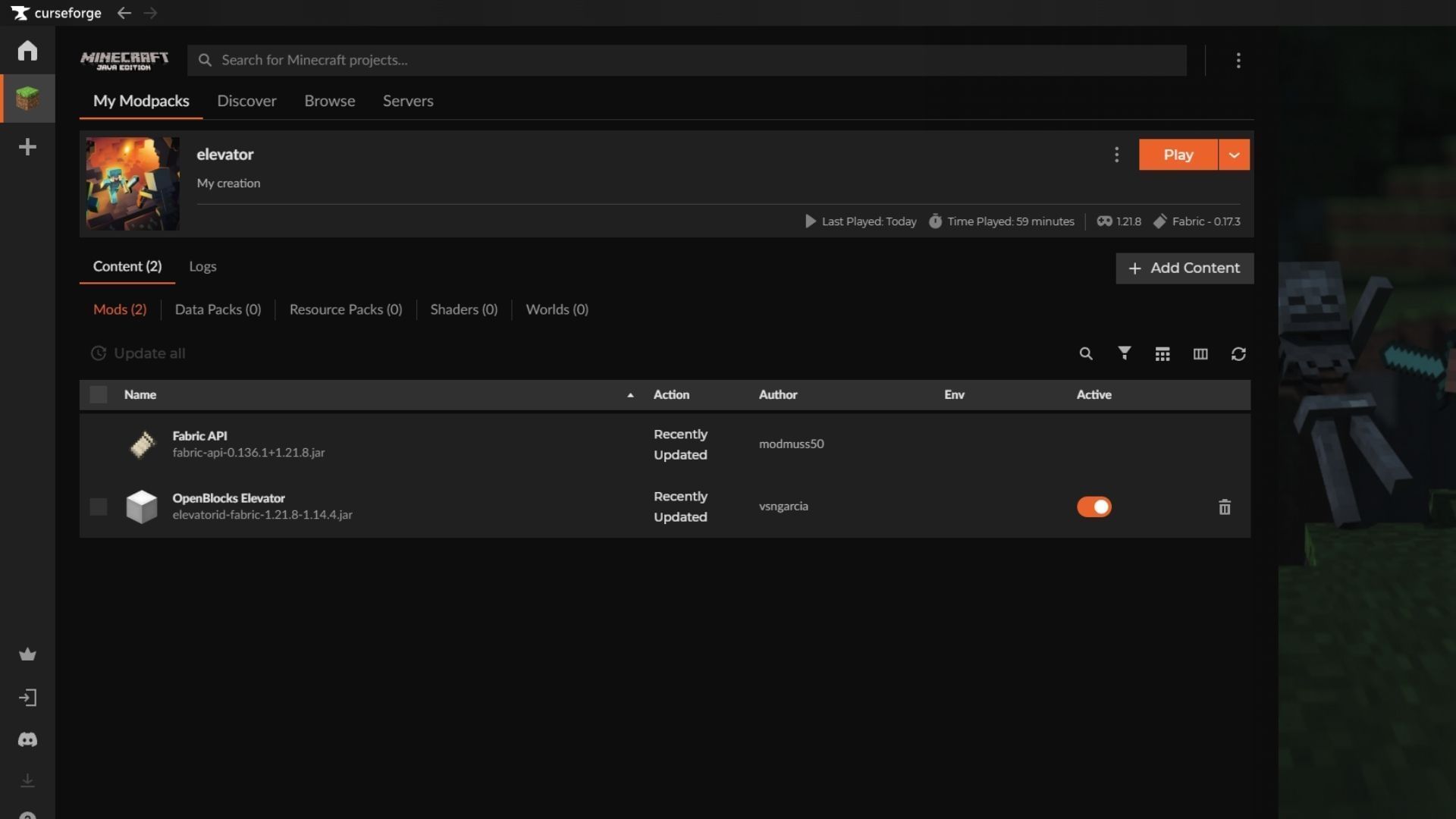Select the header checkbox to select all mods
The width and height of the screenshot is (1456, 819).
point(98,394)
